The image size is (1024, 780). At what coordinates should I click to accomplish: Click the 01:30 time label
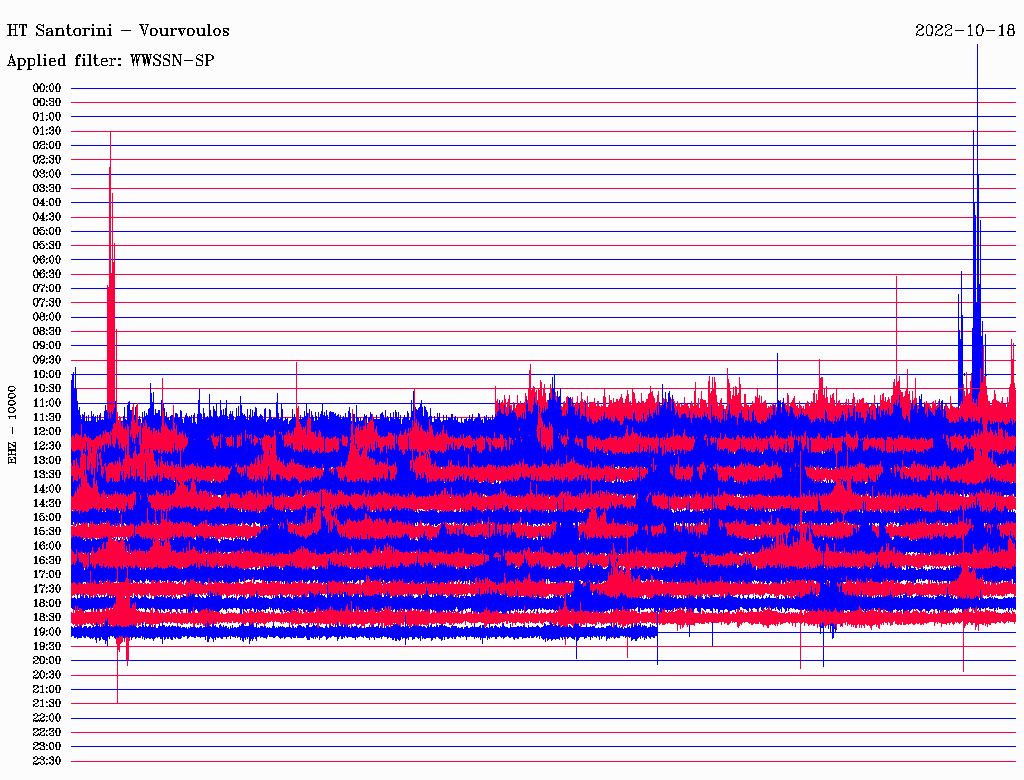tap(47, 131)
